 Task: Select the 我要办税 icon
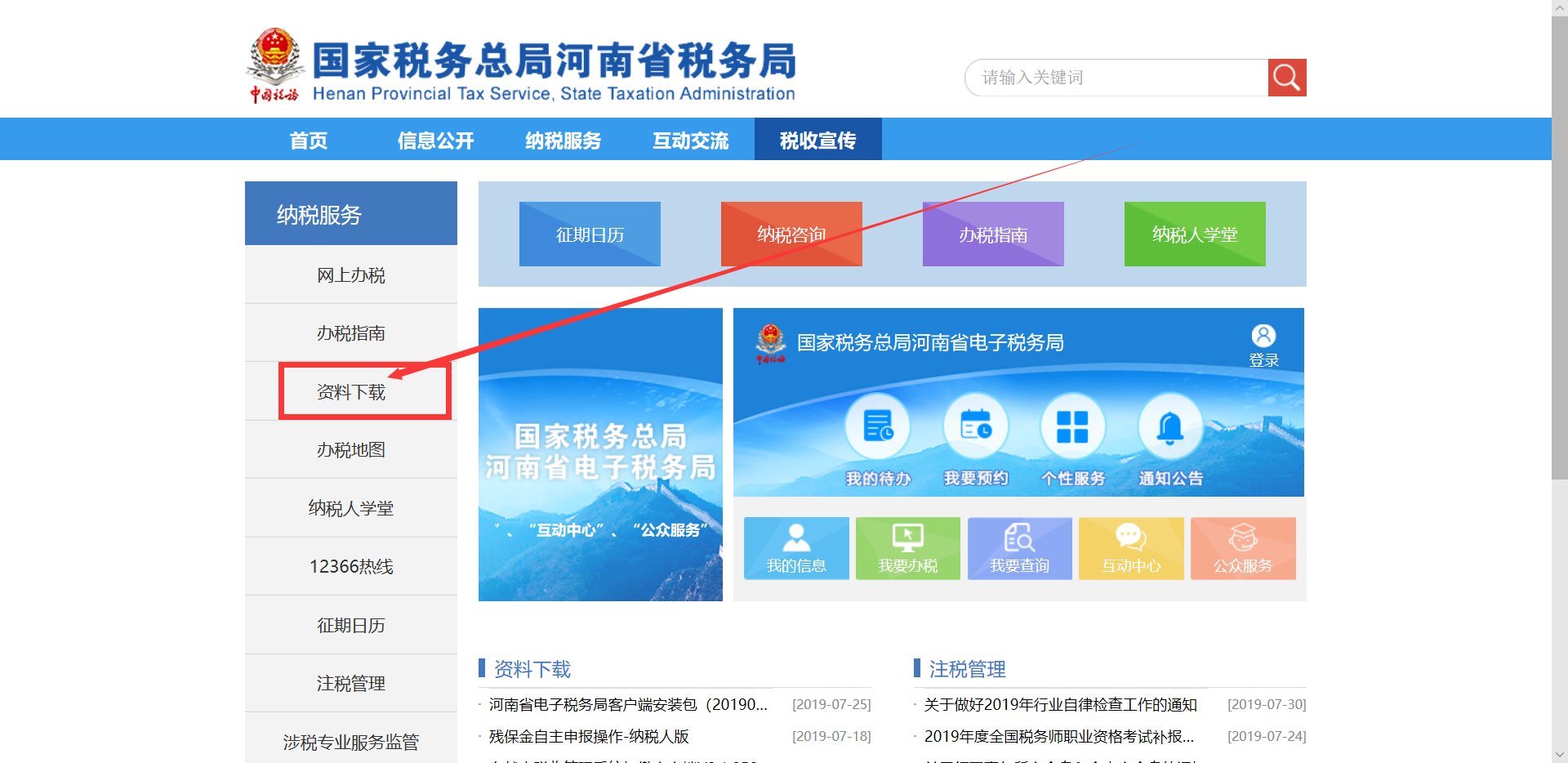pos(907,548)
